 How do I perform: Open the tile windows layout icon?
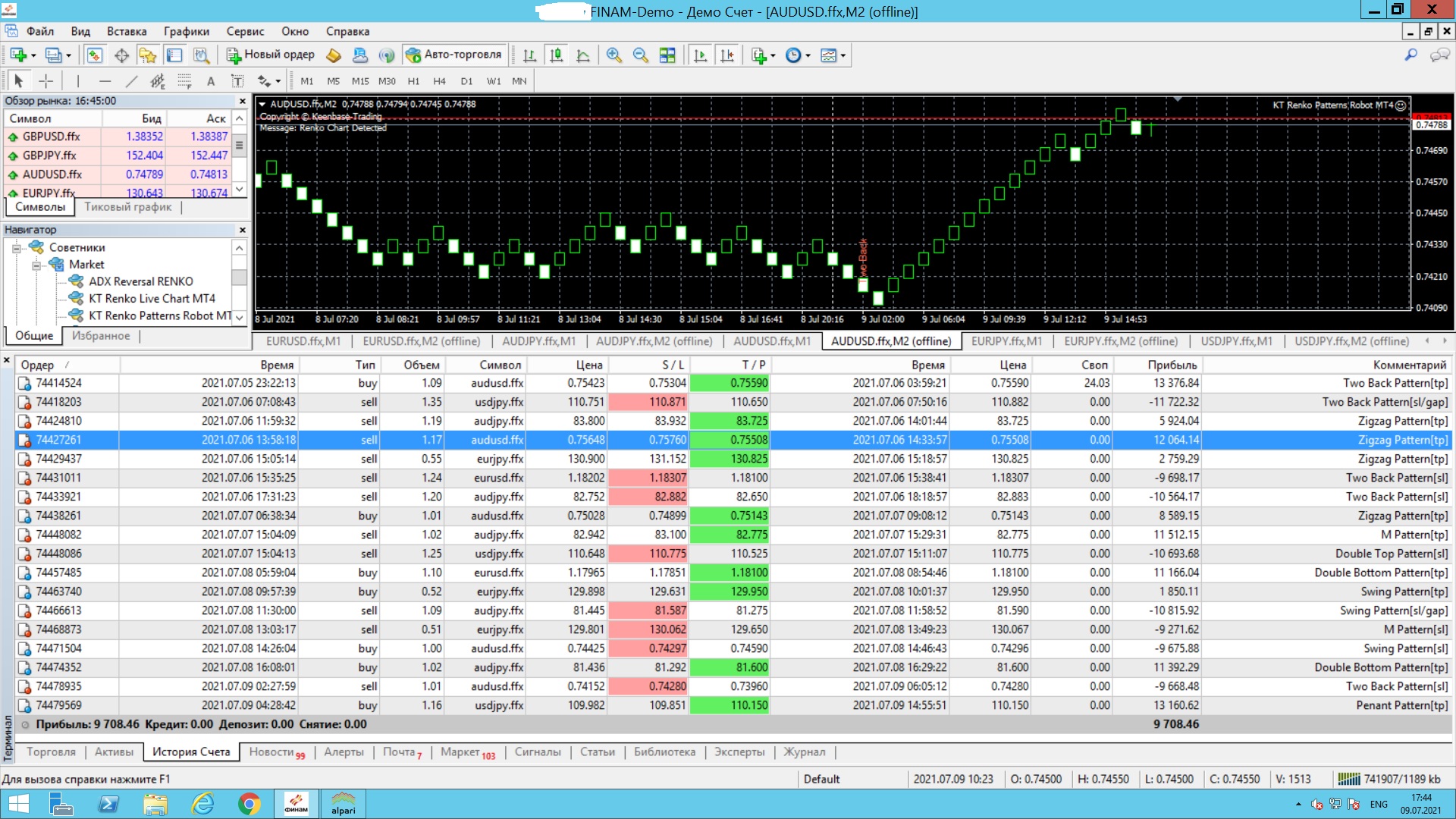[667, 55]
